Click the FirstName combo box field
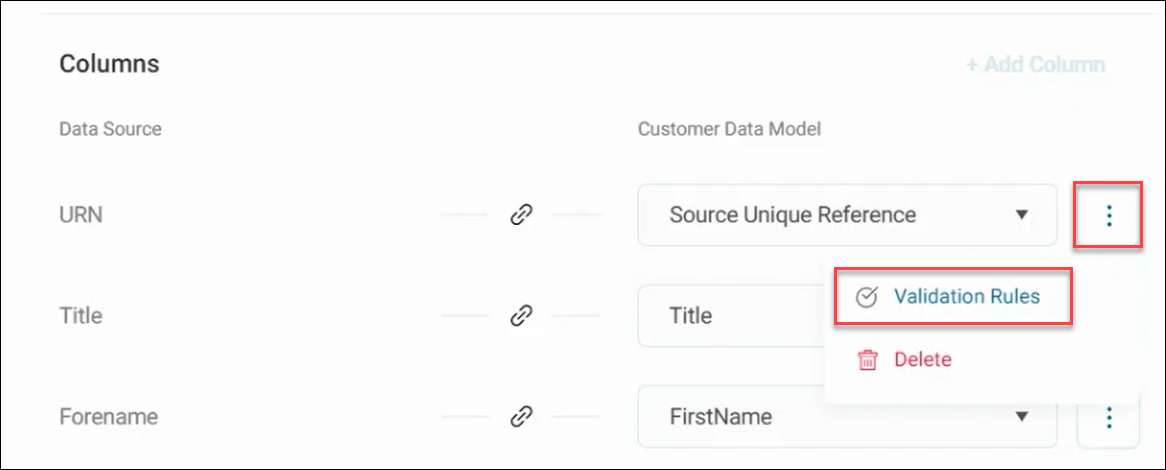1166x470 pixels. [x=847, y=416]
